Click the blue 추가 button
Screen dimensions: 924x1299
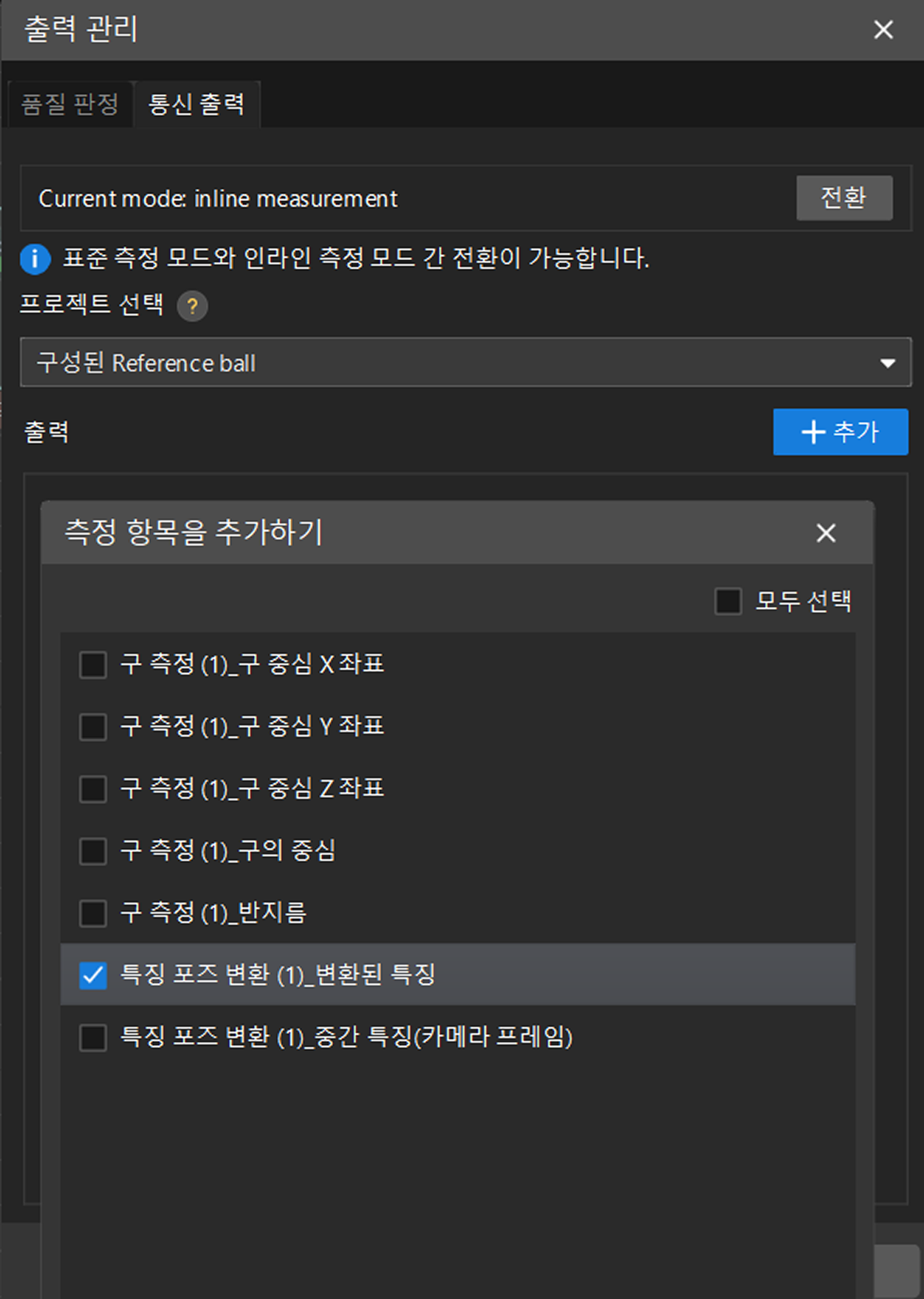pyautogui.click(x=841, y=432)
